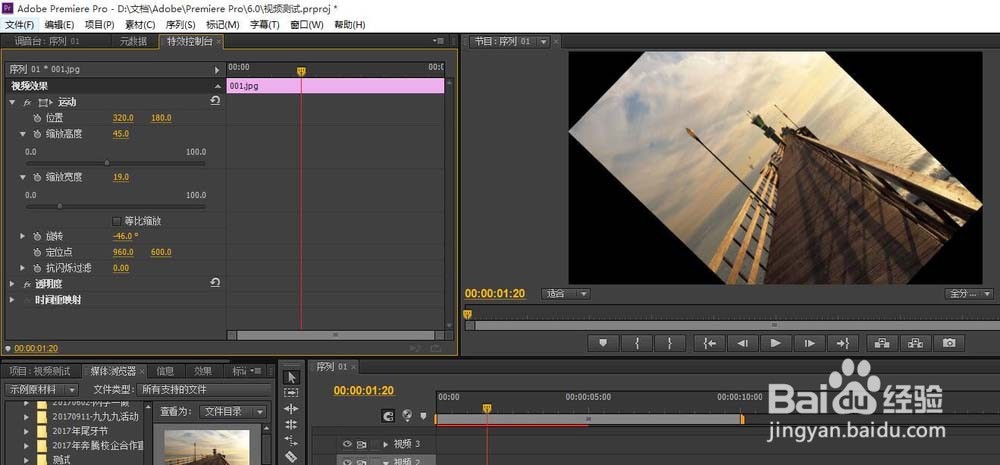Screen dimensions: 1000x465
Task: Collapse the 缩放高度 property
Action: (23, 134)
